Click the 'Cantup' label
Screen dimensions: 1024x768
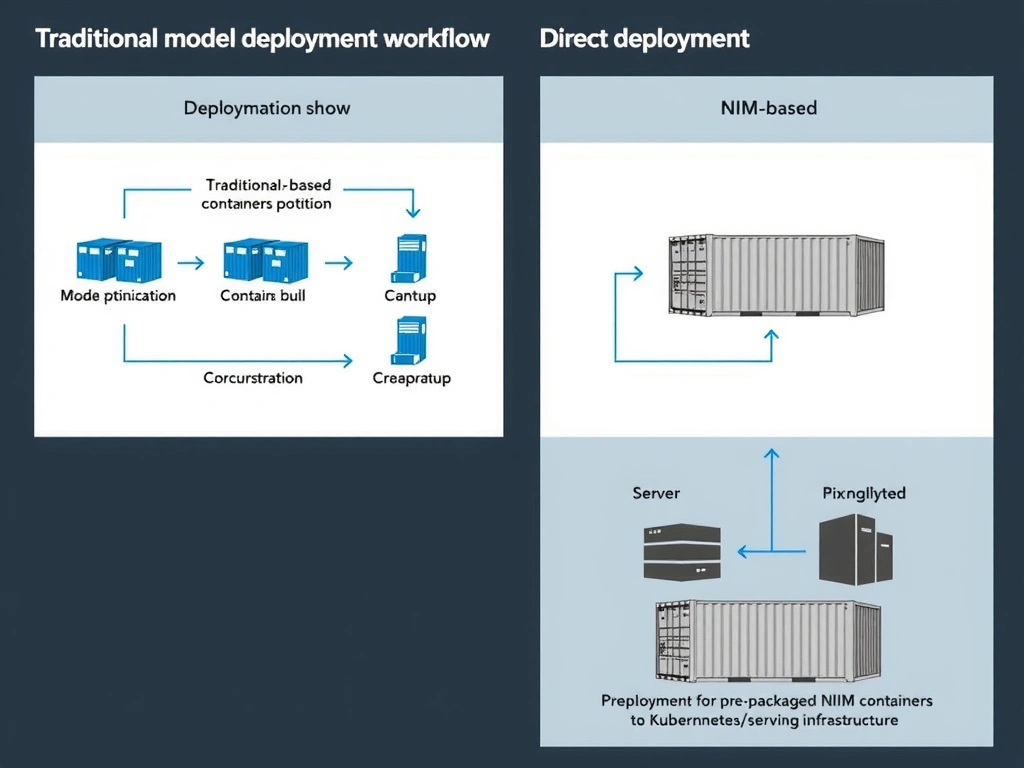pos(410,296)
